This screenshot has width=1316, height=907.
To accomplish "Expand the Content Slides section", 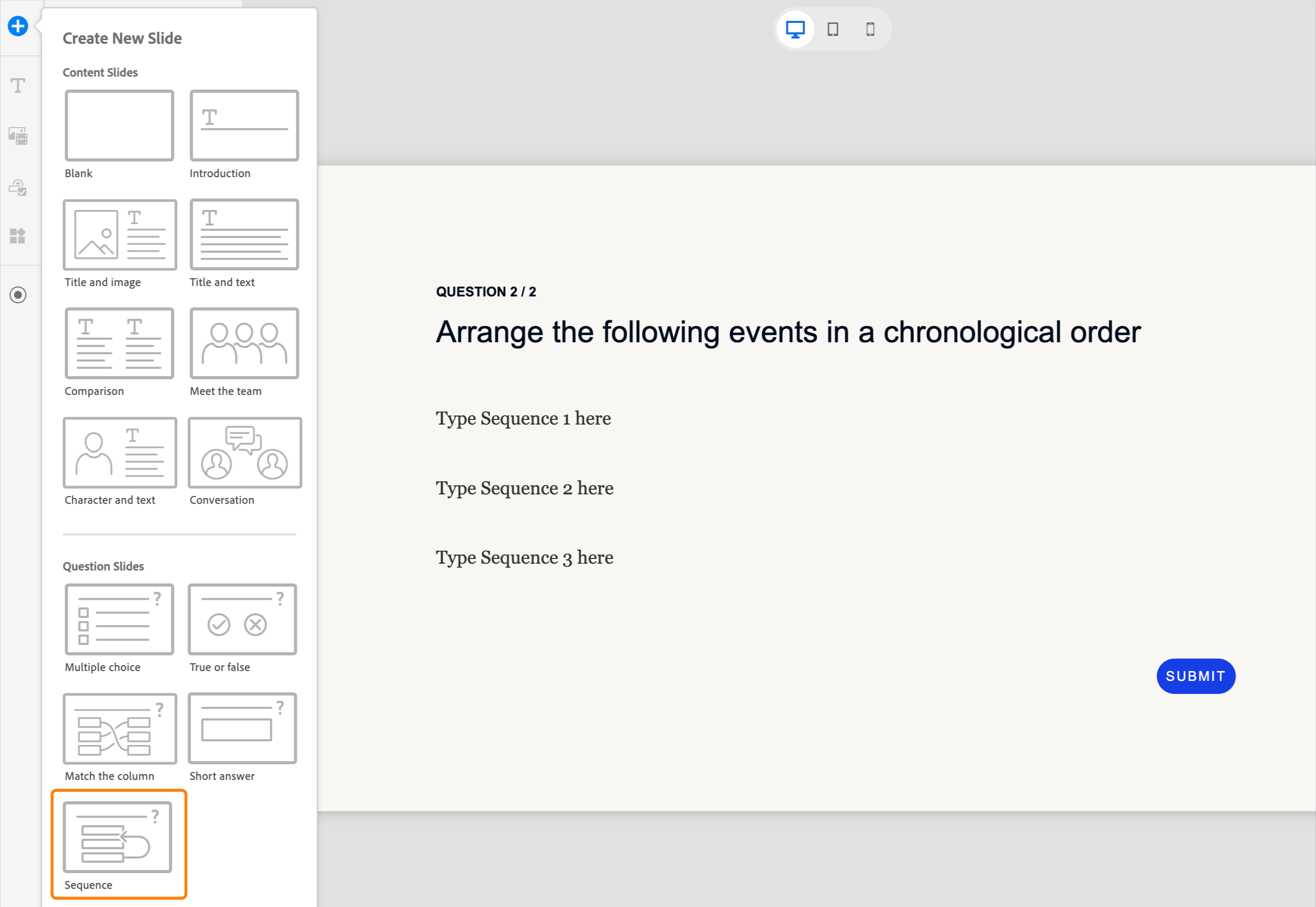I will coord(100,71).
